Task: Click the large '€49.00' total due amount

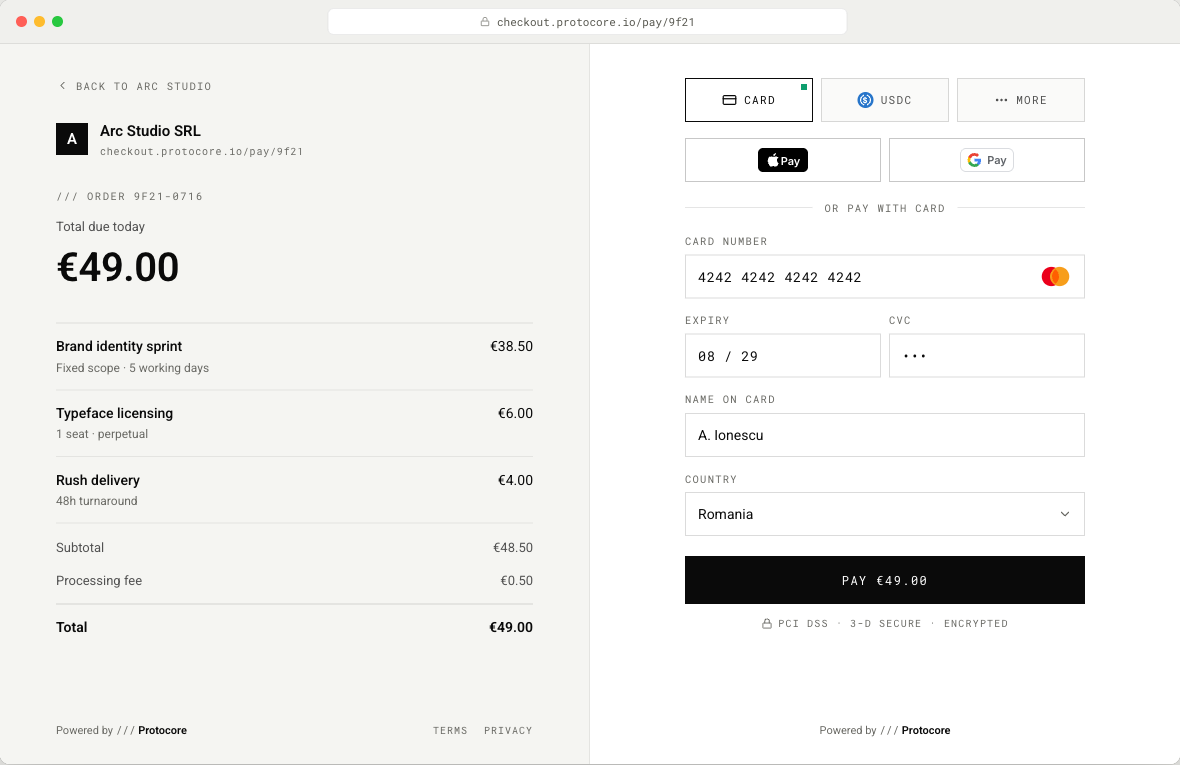Action: (x=117, y=267)
